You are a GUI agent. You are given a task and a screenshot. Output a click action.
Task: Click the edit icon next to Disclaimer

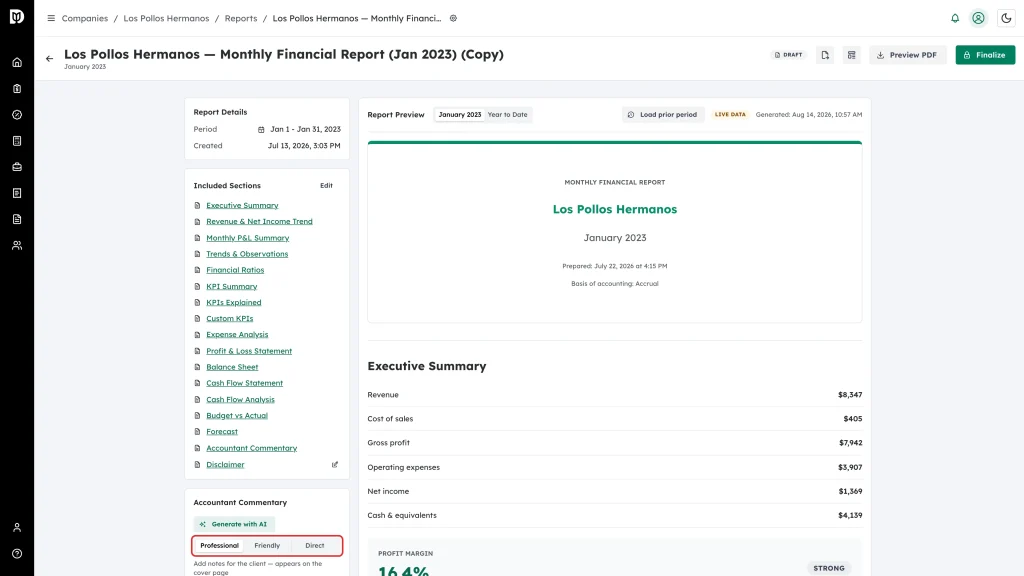[x=335, y=464]
